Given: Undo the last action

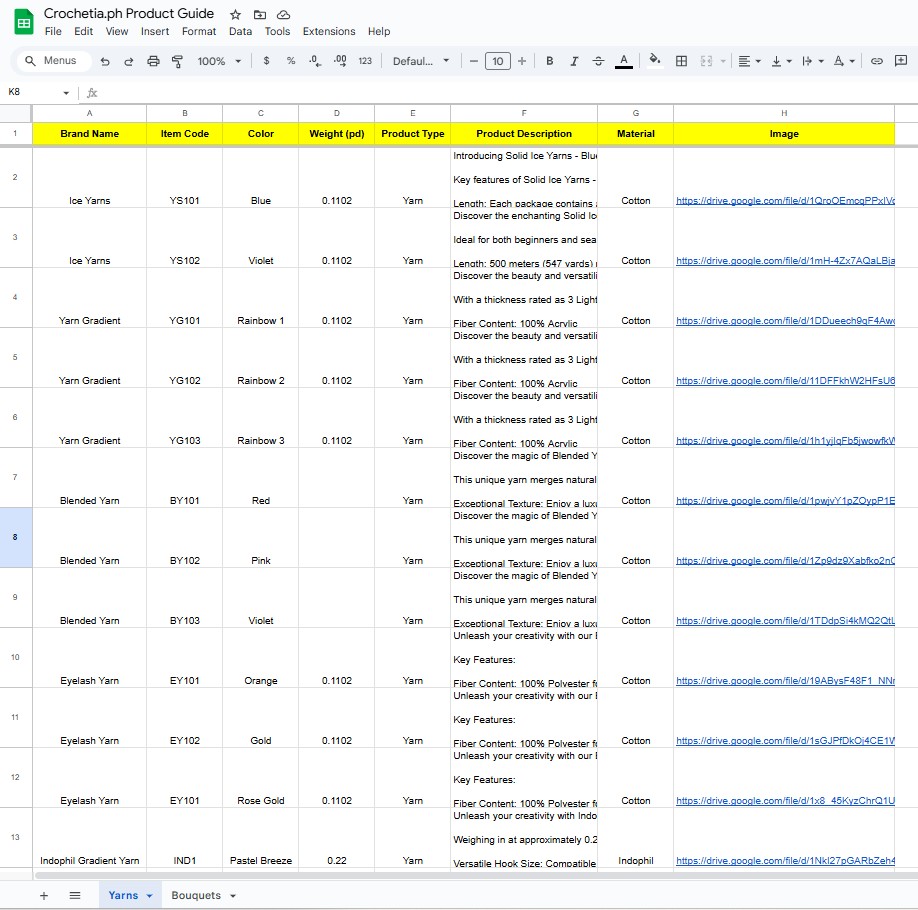Looking at the screenshot, I should pyautogui.click(x=105, y=61).
